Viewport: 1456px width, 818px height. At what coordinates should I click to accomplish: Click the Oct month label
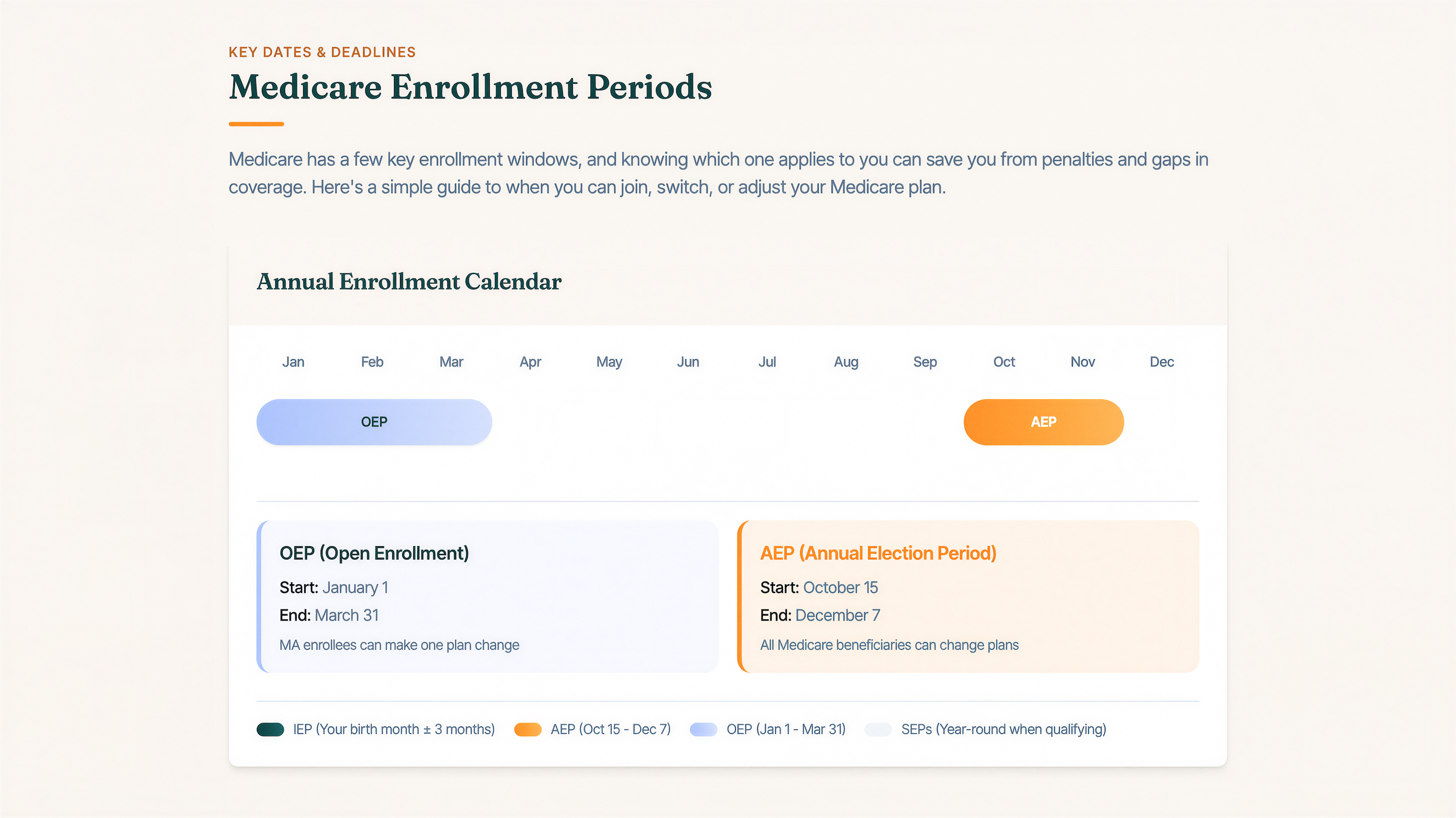(1004, 361)
